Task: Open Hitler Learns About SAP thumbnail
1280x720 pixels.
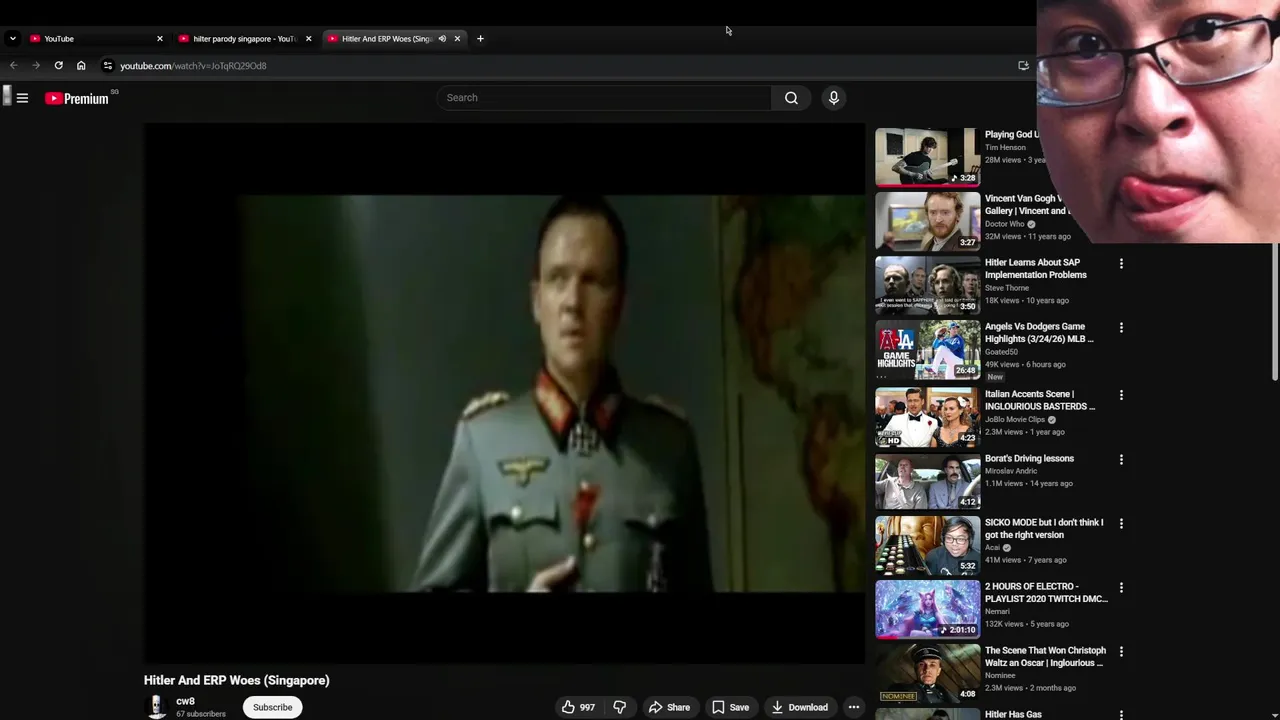Action: point(928,285)
